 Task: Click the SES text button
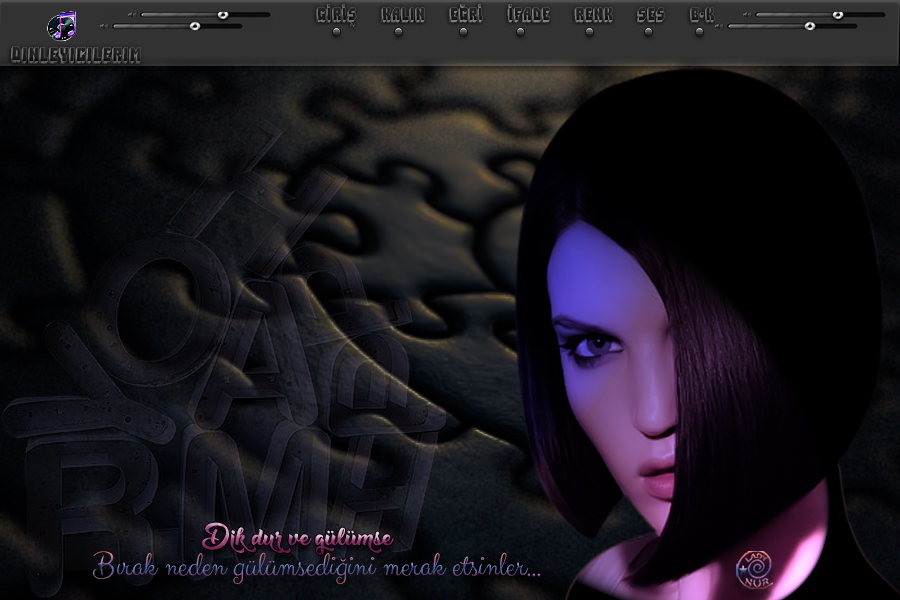coord(650,15)
